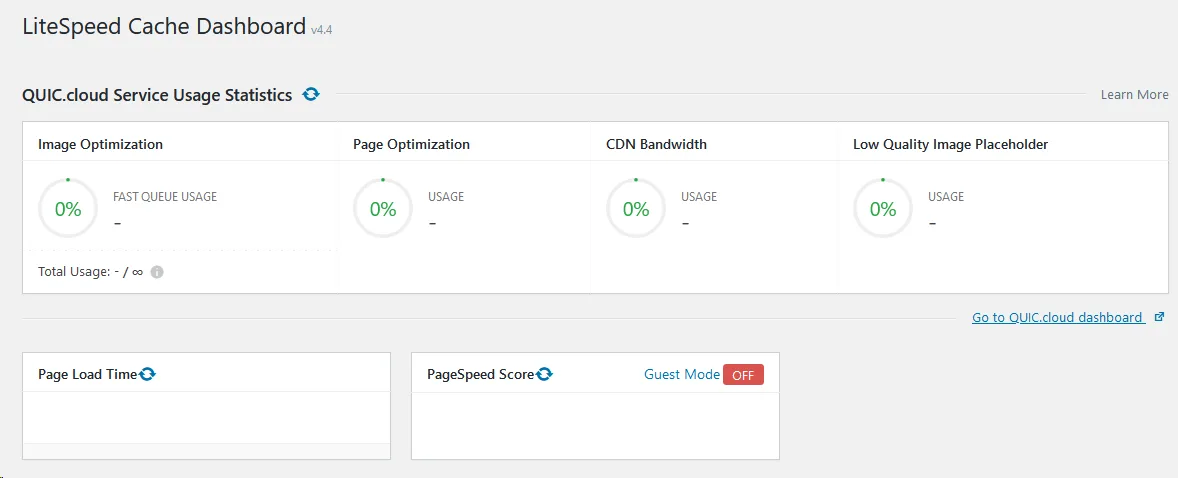
Task: Refresh the Page Load Time panel
Action: [148, 374]
